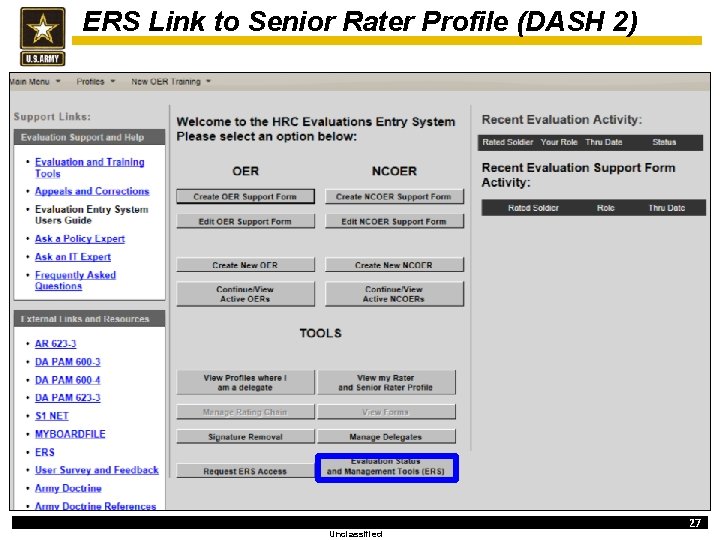The width and height of the screenshot is (720, 540).
Task: Click Create New OER button
Action: point(245,265)
